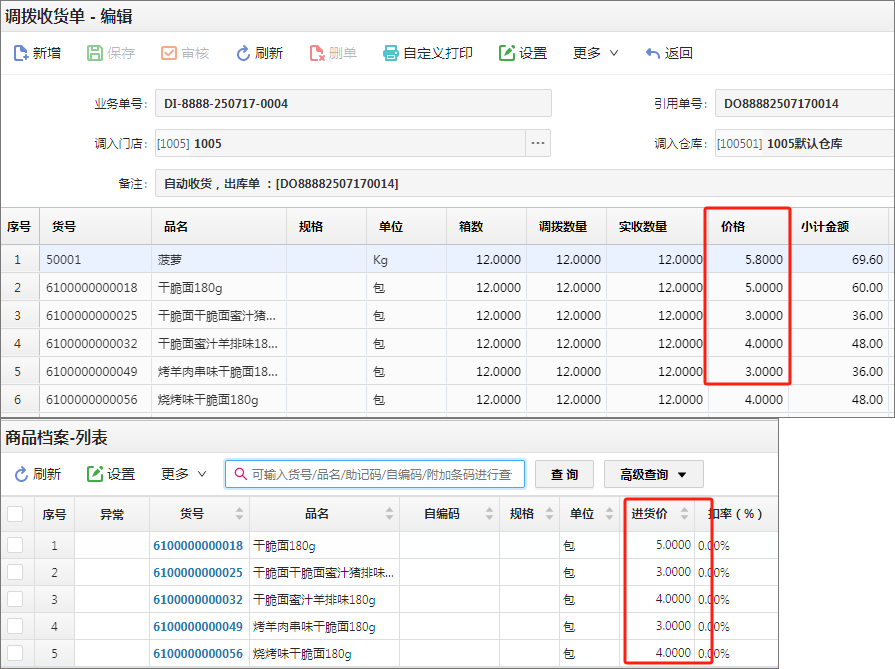Viewport: 895px width, 669px height.
Task: Click the 实收数量 column header
Action: point(657,227)
